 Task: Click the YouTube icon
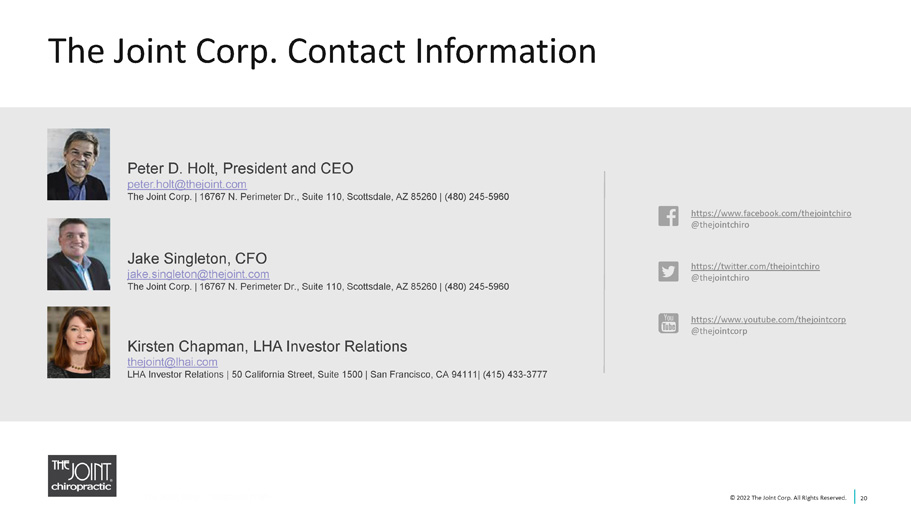[x=668, y=323]
